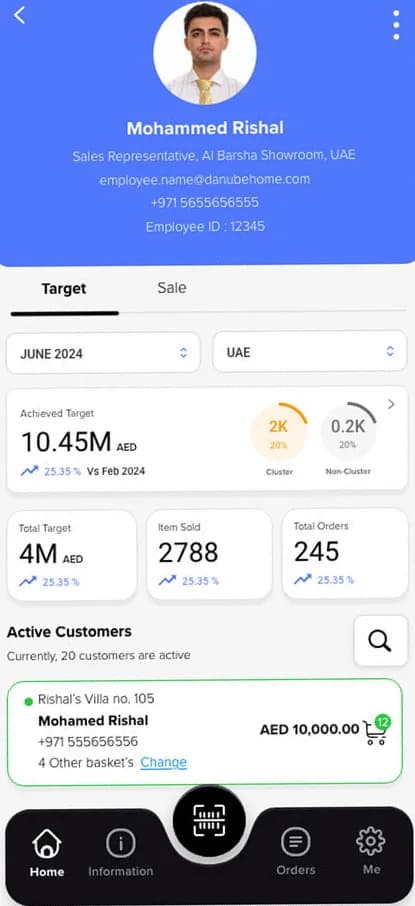
Task: Click the trend arrow in Total Target card
Action: pyautogui.click(x=27, y=582)
